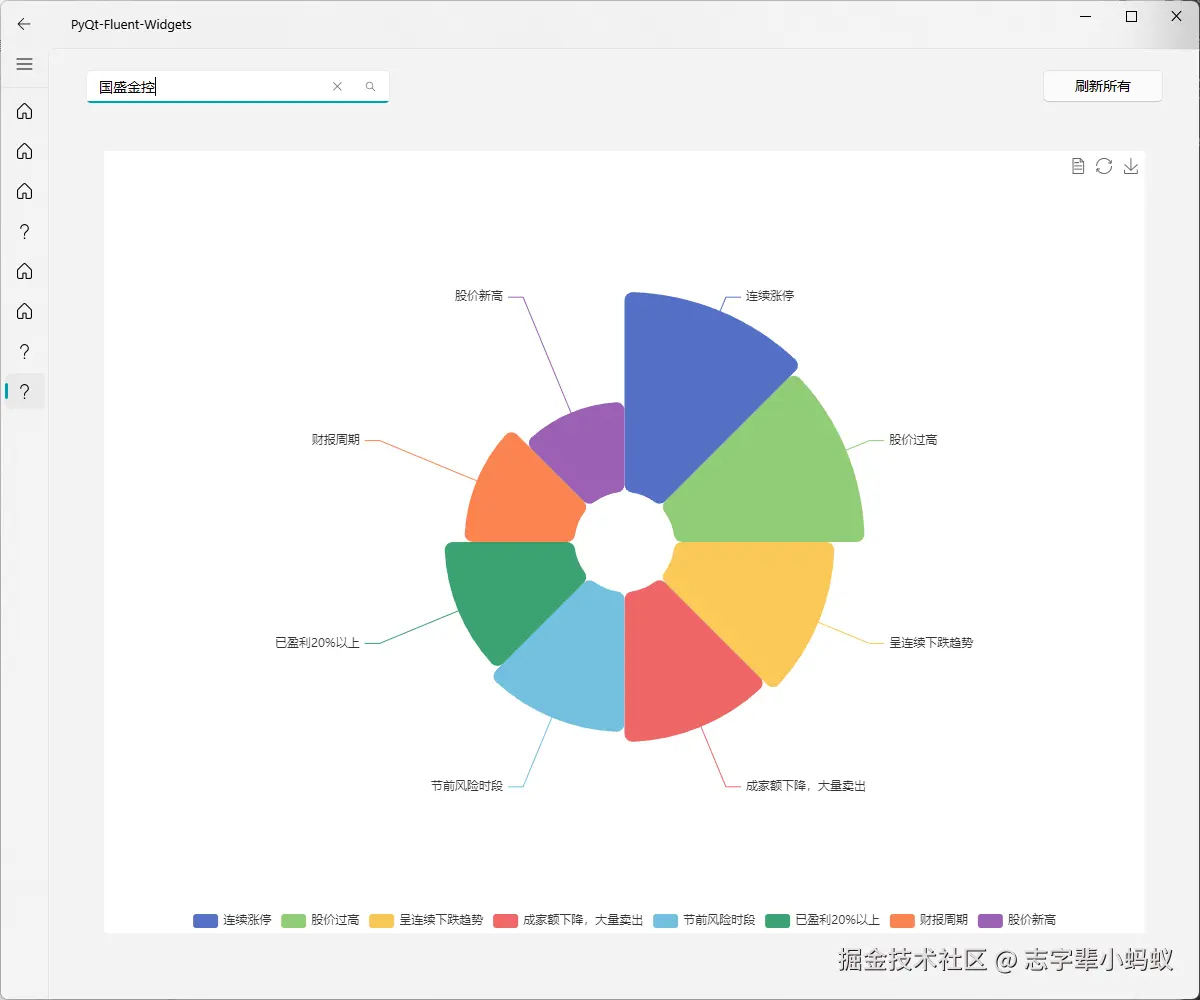Toggle 呈连续下跌趋势 legend entry
This screenshot has width=1200, height=1000.
426,920
